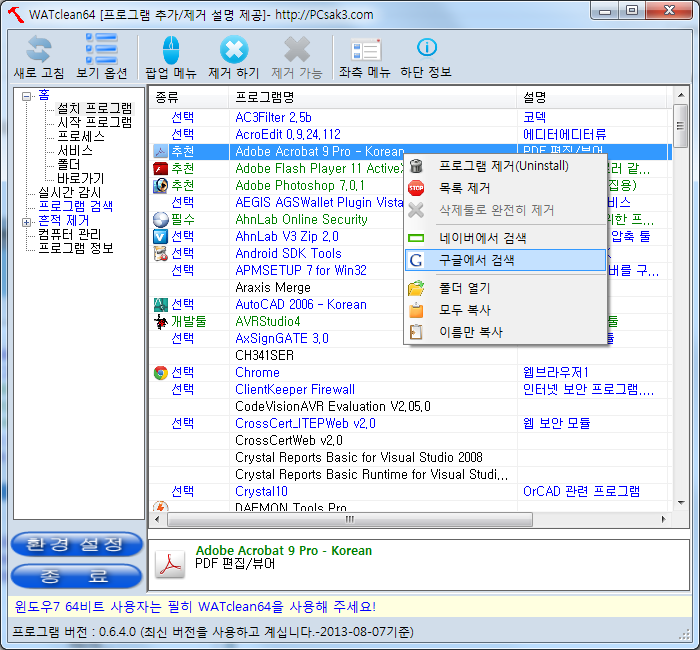Choose 폴더 열기 from context menu

(505, 288)
